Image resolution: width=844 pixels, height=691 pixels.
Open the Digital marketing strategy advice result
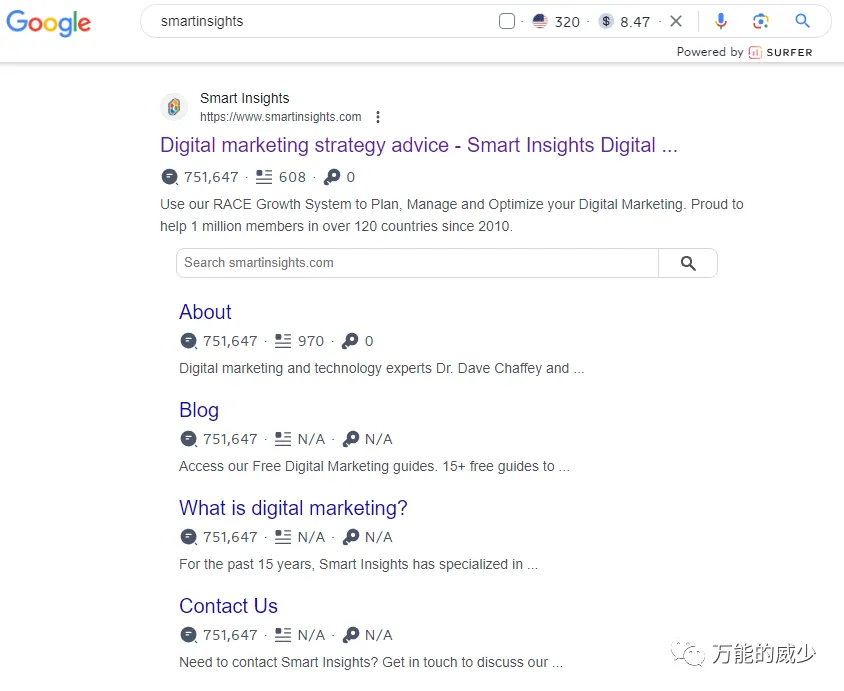click(x=419, y=145)
